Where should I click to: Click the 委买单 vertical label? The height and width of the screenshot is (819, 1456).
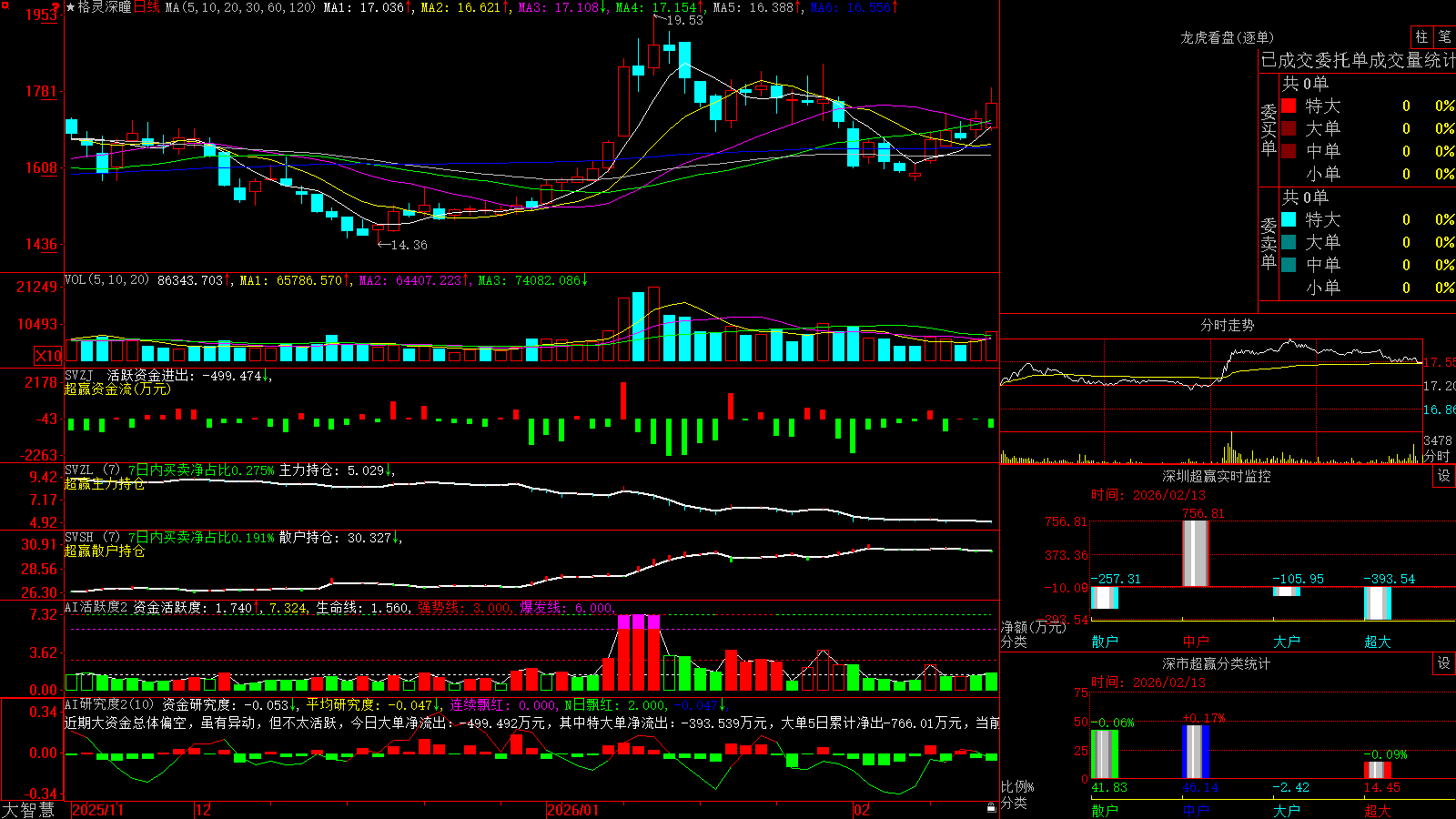pos(1269,130)
